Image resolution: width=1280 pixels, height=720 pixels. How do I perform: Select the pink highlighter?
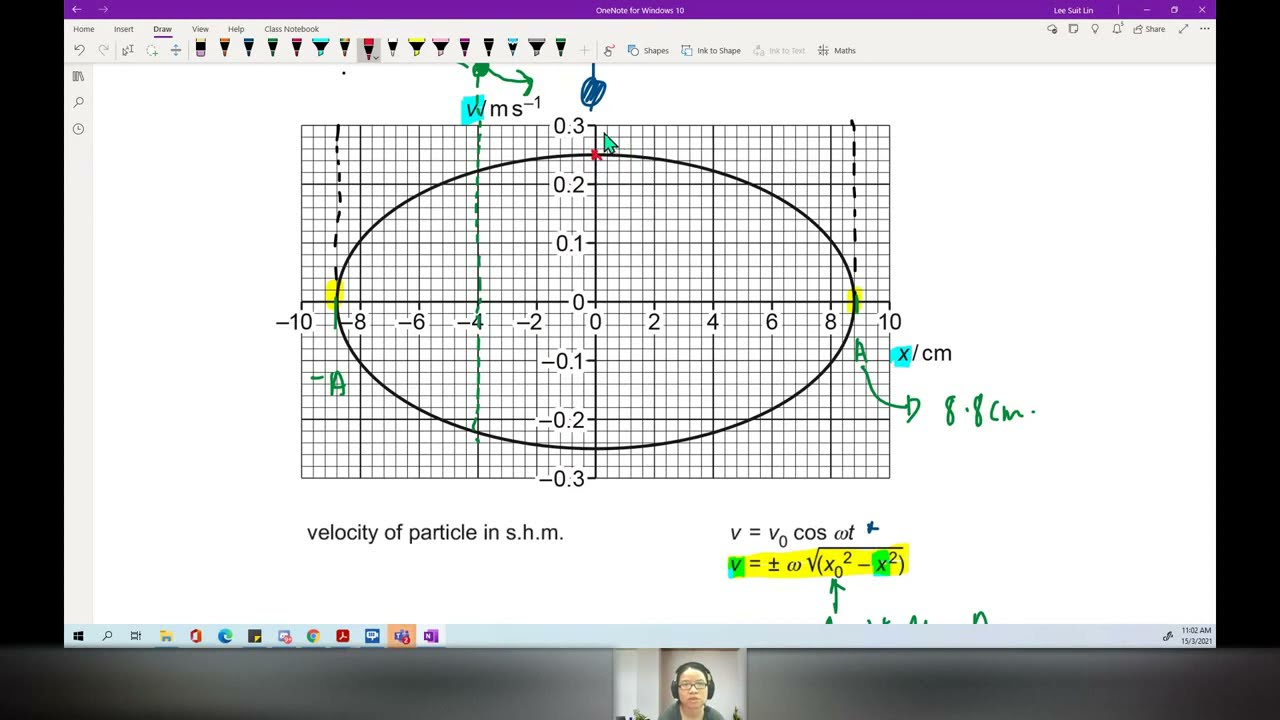click(441, 48)
